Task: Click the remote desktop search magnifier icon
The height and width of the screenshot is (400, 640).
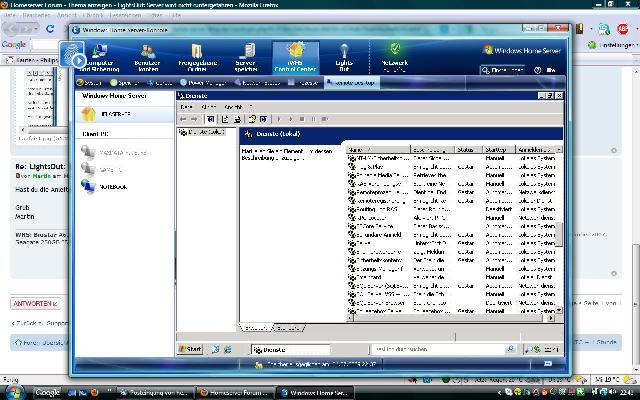Action: [511, 349]
